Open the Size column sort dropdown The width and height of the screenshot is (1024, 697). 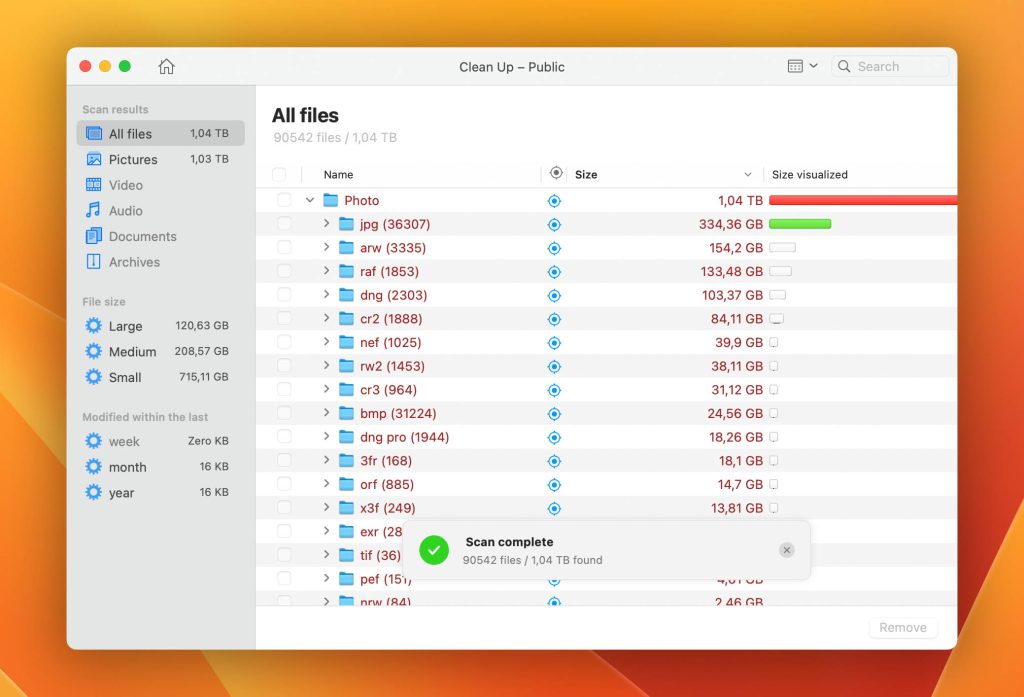click(748, 173)
